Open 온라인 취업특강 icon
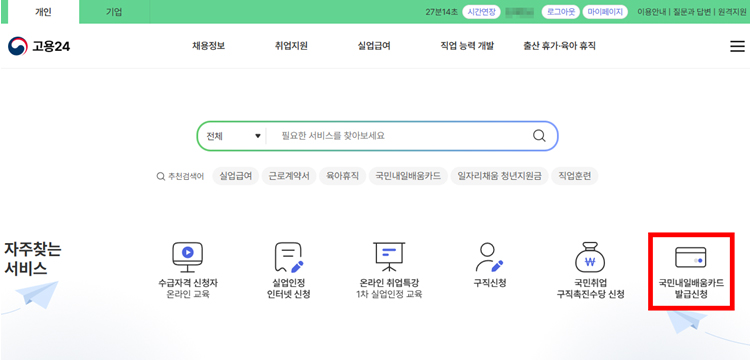The height and width of the screenshot is (360, 750). pyautogui.click(x=389, y=257)
